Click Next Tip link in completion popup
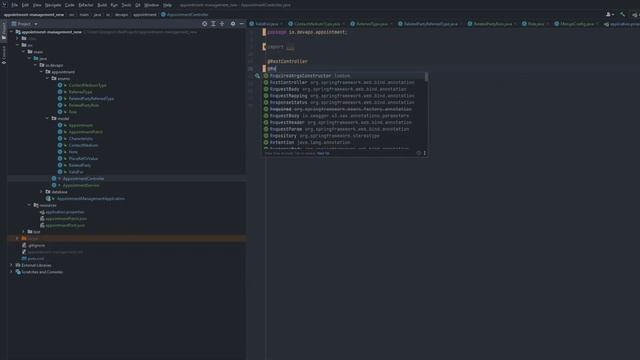This screenshot has height=360, width=640. point(323,153)
